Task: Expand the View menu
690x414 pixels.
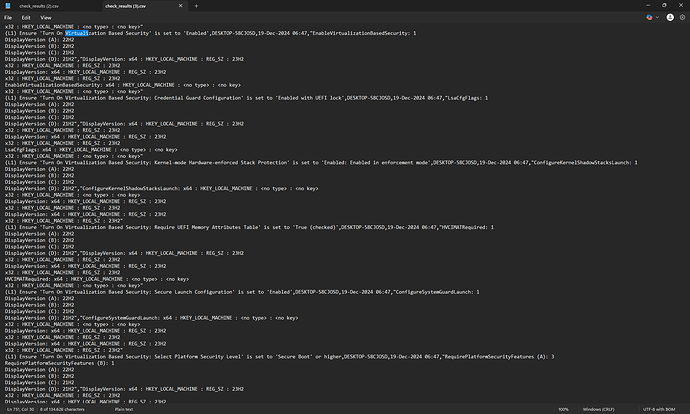Action: point(47,17)
